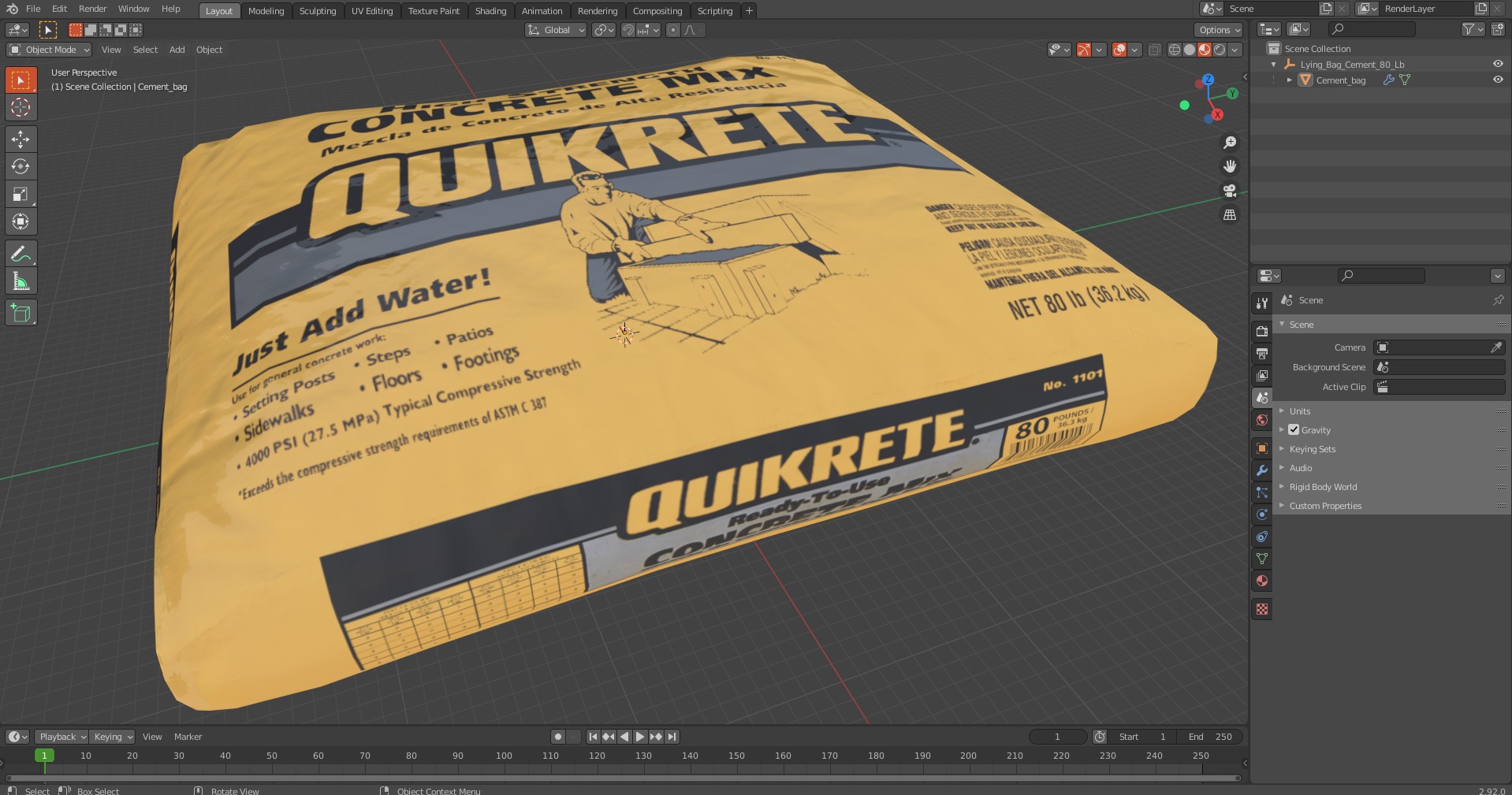Toggle X-ray viewport display

[1154, 50]
